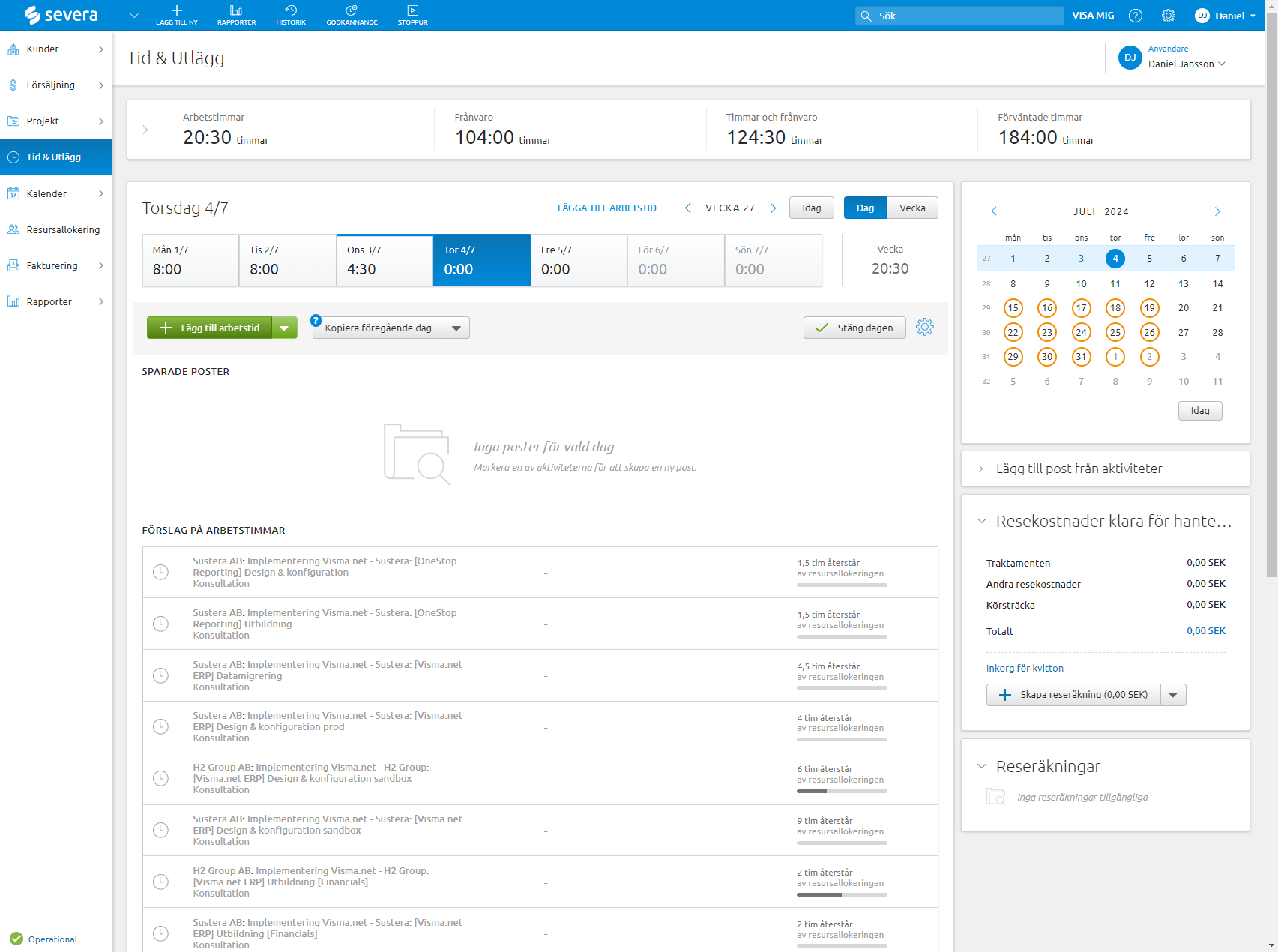
Task: Click the gear icon beside Stäng dagen
Action: click(x=925, y=327)
